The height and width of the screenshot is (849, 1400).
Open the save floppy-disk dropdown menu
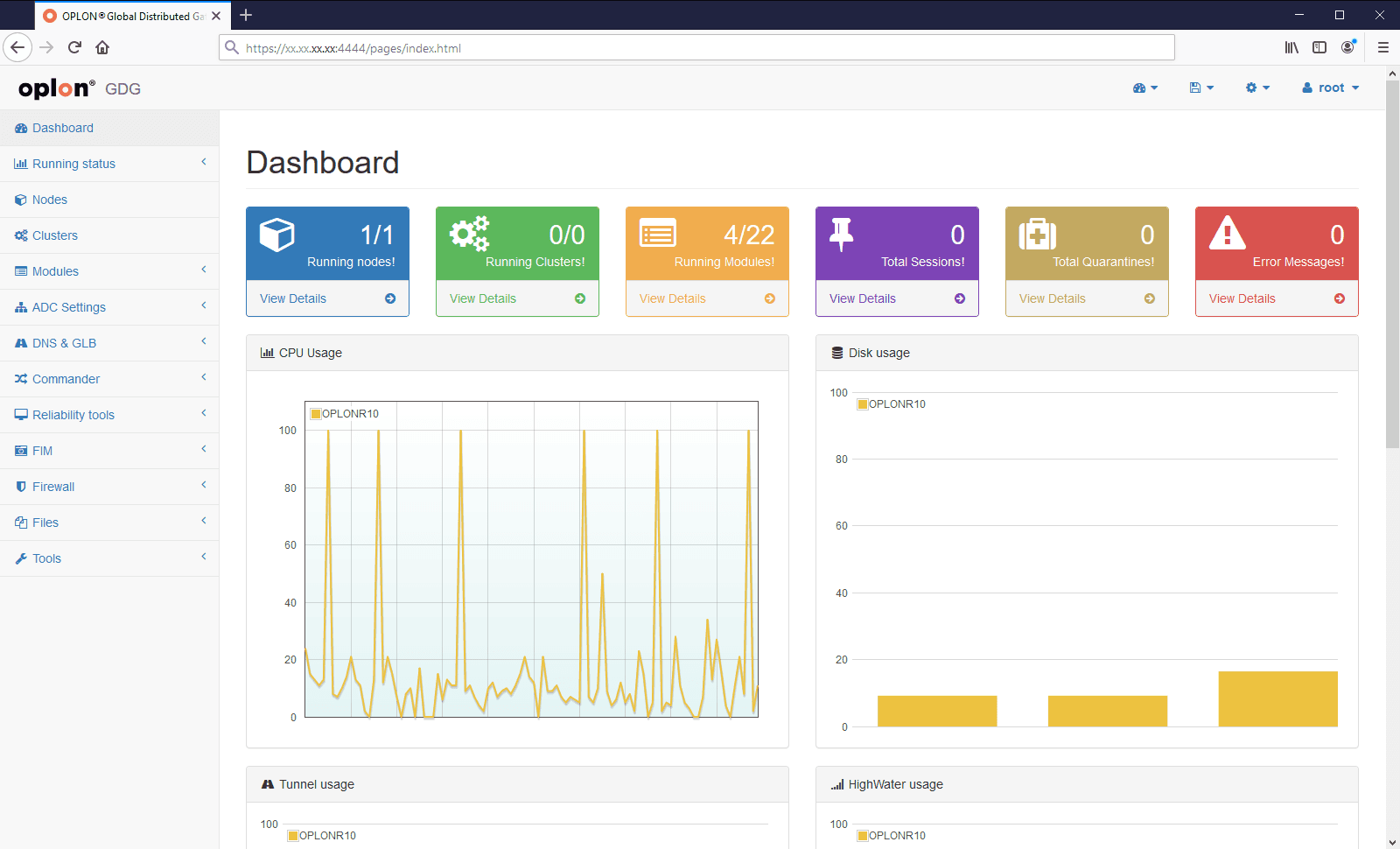(x=1201, y=88)
